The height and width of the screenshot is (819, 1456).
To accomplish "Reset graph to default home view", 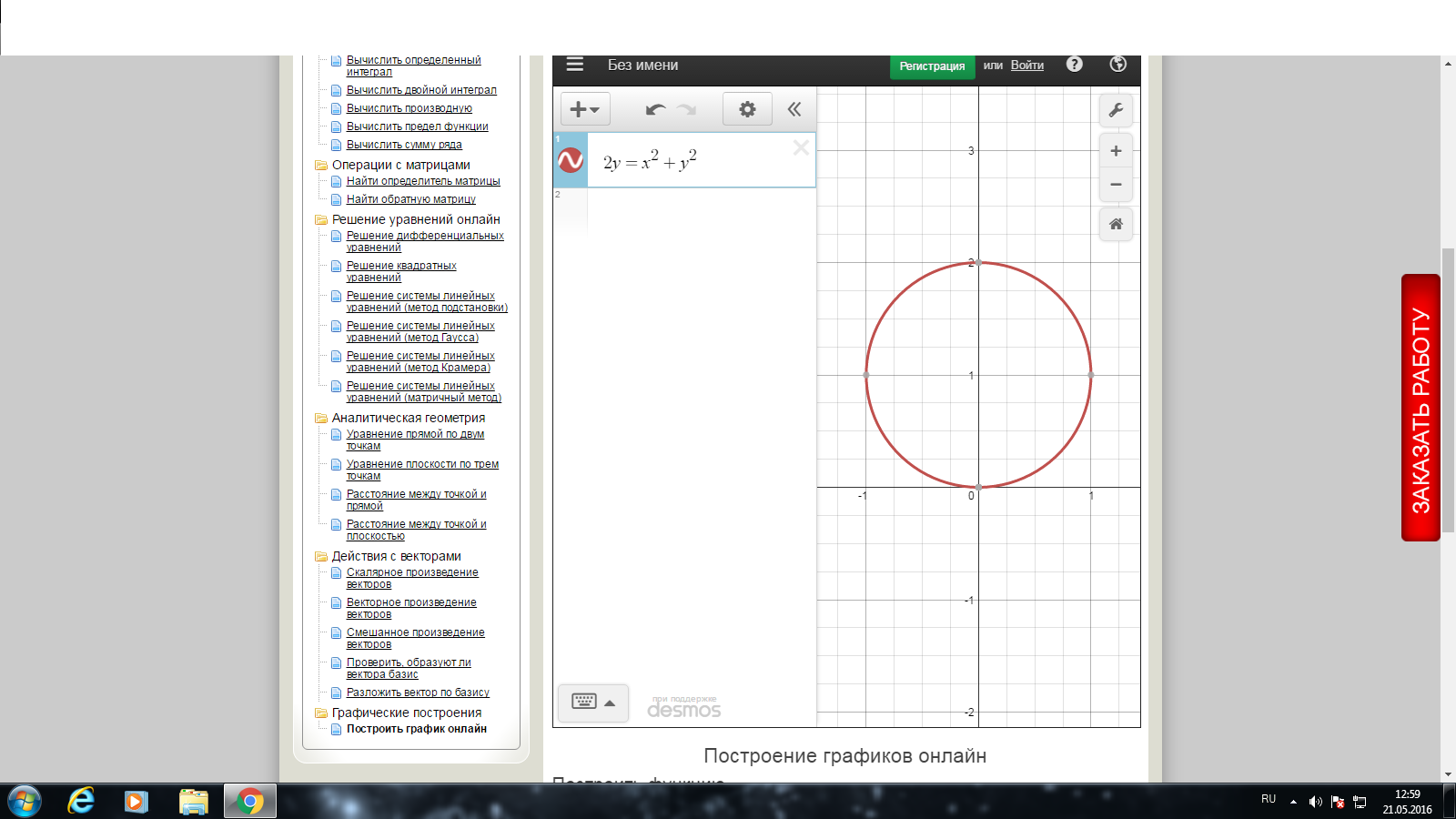I will (x=1116, y=224).
